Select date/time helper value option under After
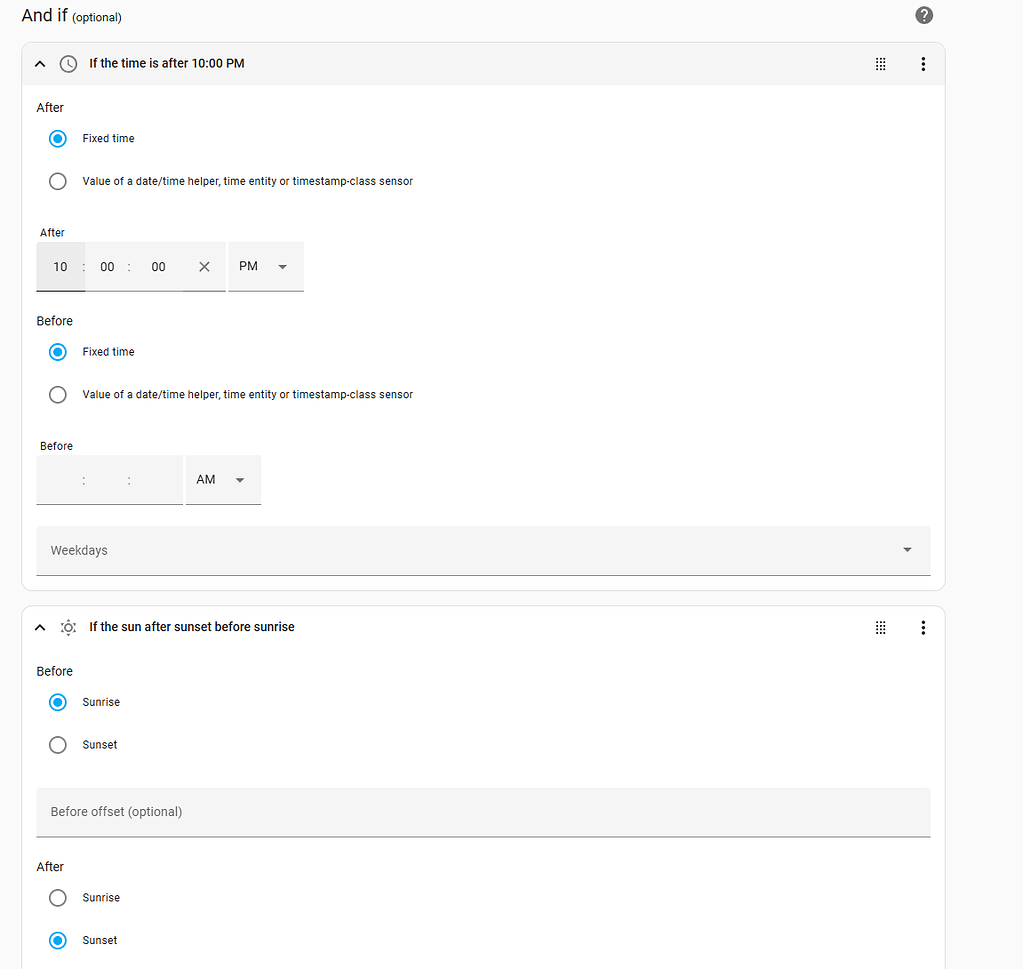Viewport: 1023px width, 969px height. pos(58,181)
